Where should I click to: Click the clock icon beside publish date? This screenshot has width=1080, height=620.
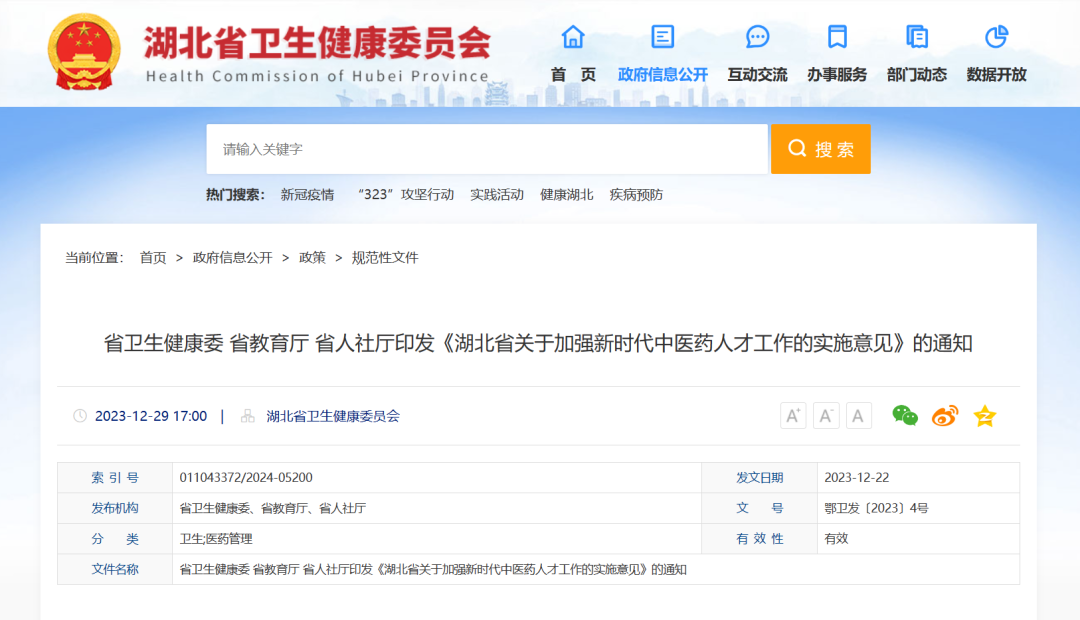click(x=80, y=415)
